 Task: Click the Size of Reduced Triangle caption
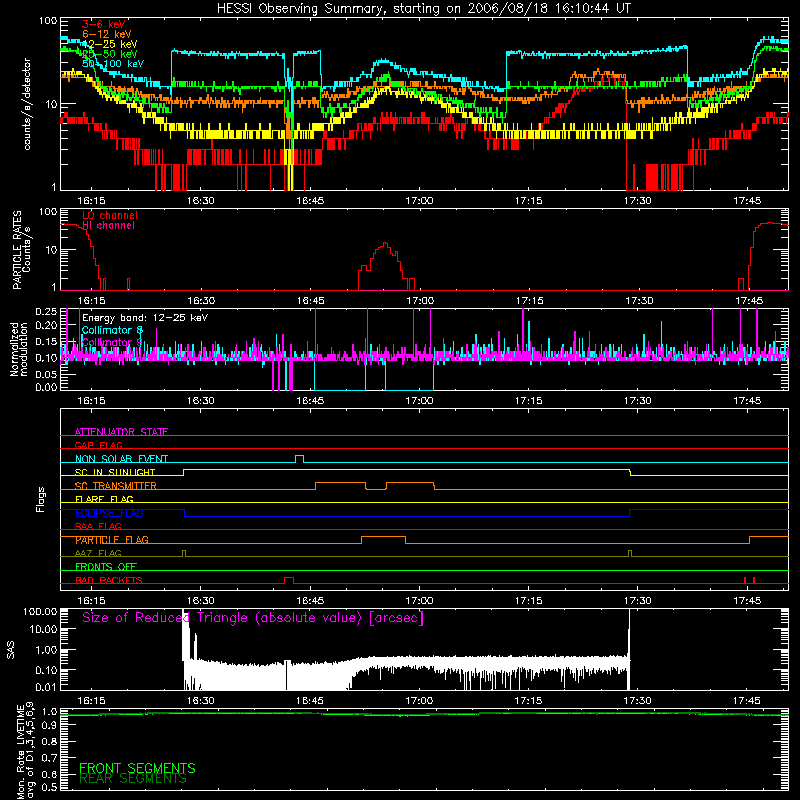point(253,618)
